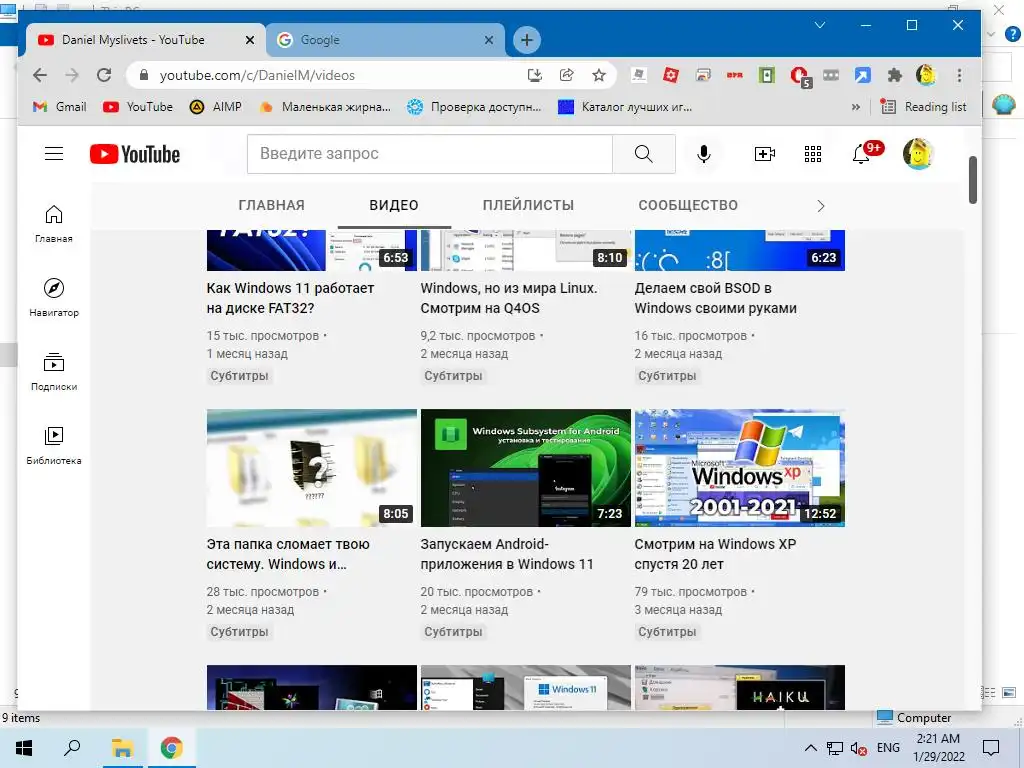Open Библиотека in the sidebar
This screenshot has width=1024, height=768.
point(54,445)
